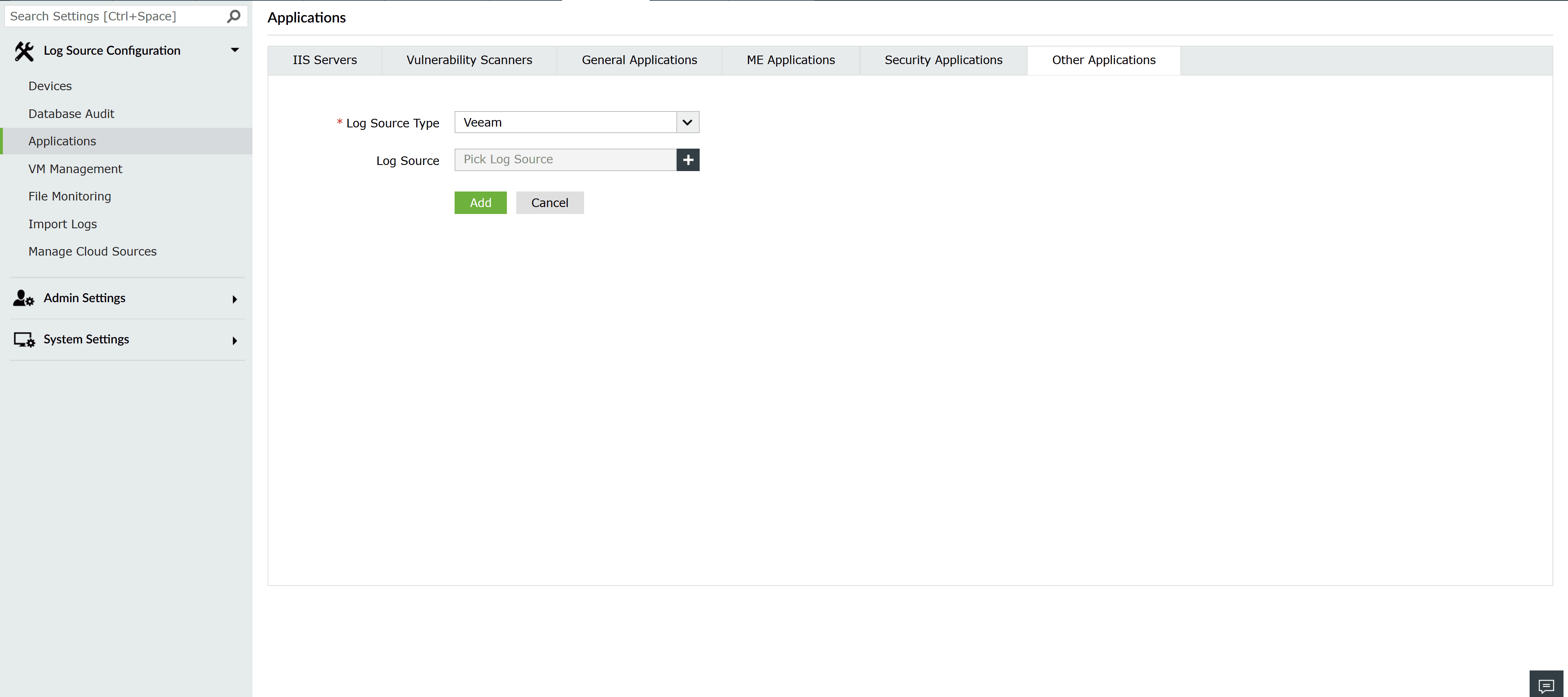Viewport: 1568px width, 697px height.
Task: Click the plus icon to add a log source
Action: click(x=688, y=160)
